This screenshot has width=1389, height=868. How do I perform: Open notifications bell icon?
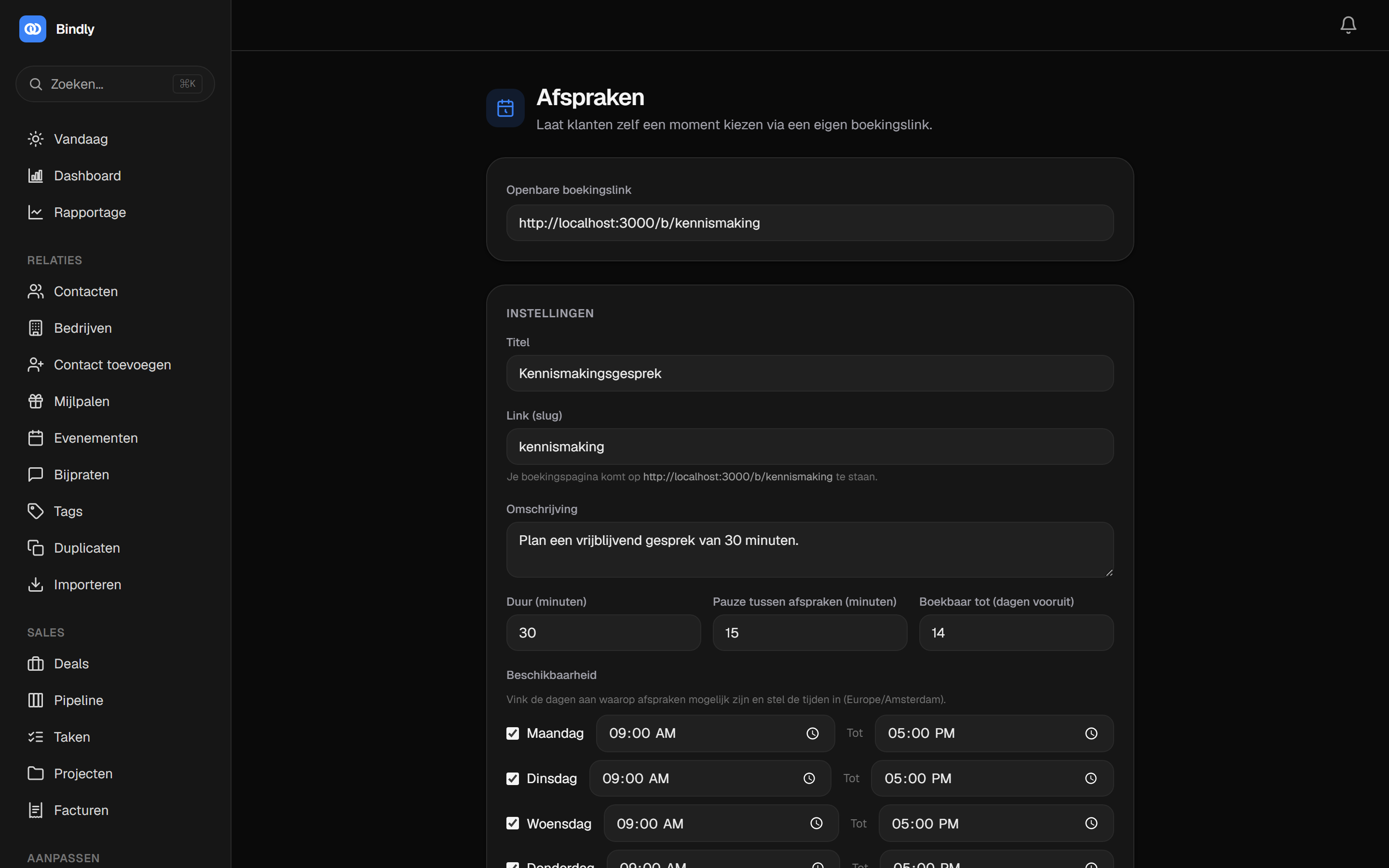(1348, 25)
